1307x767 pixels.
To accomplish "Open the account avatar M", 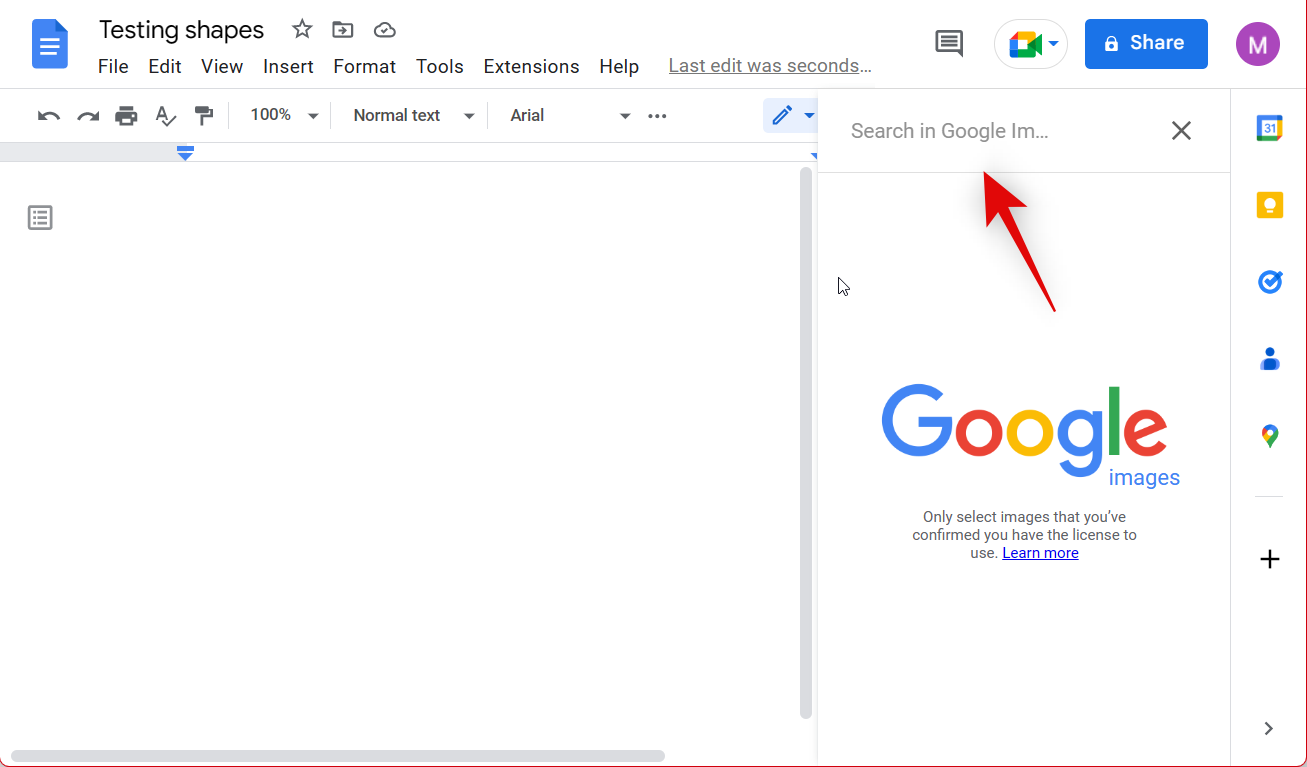I will coord(1257,44).
